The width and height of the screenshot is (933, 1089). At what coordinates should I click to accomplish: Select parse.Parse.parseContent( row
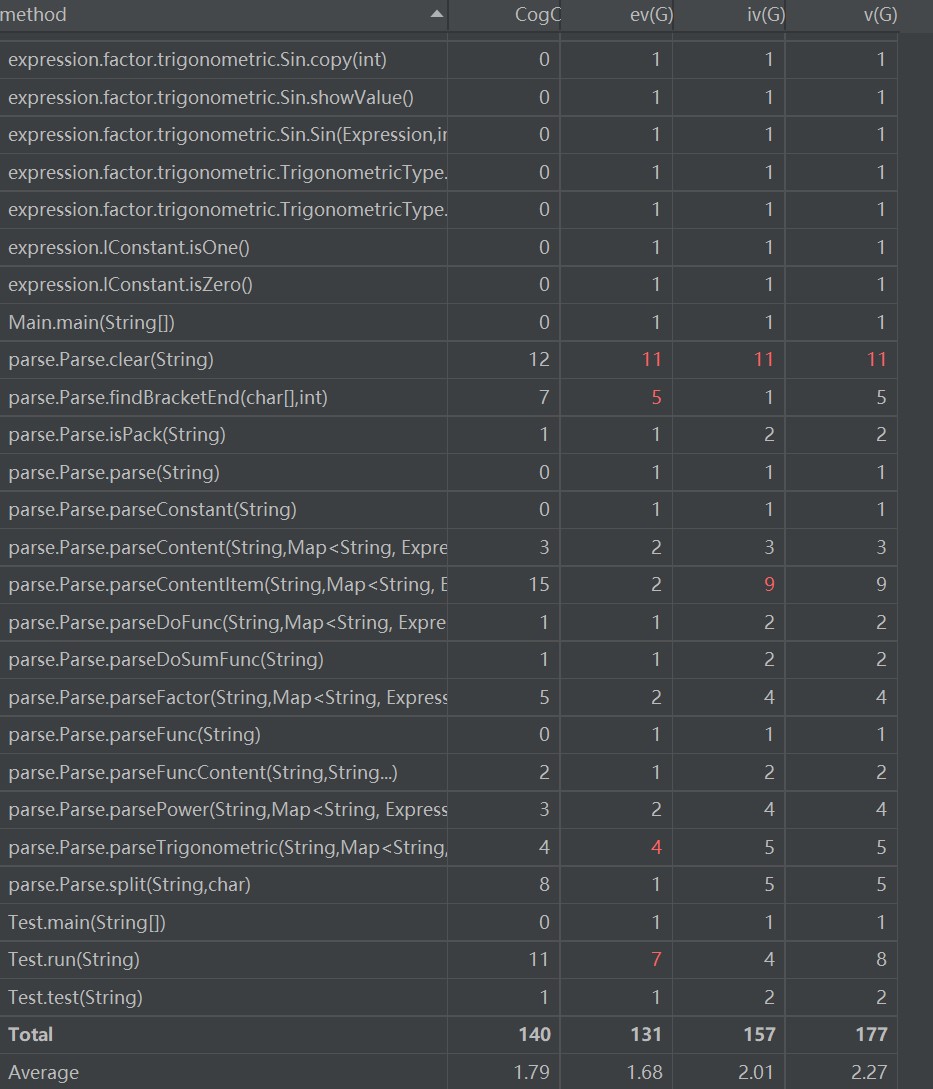click(449, 547)
